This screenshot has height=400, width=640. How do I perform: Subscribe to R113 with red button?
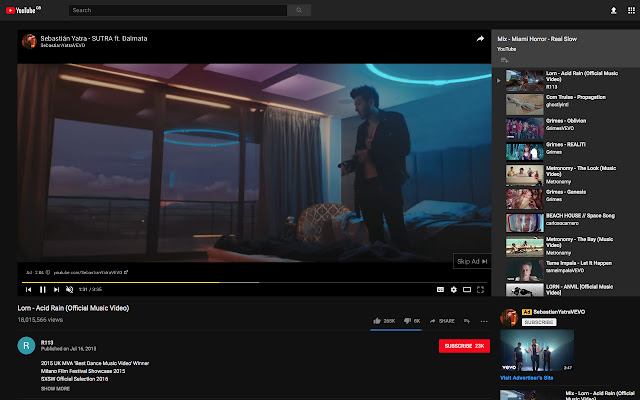(464, 346)
